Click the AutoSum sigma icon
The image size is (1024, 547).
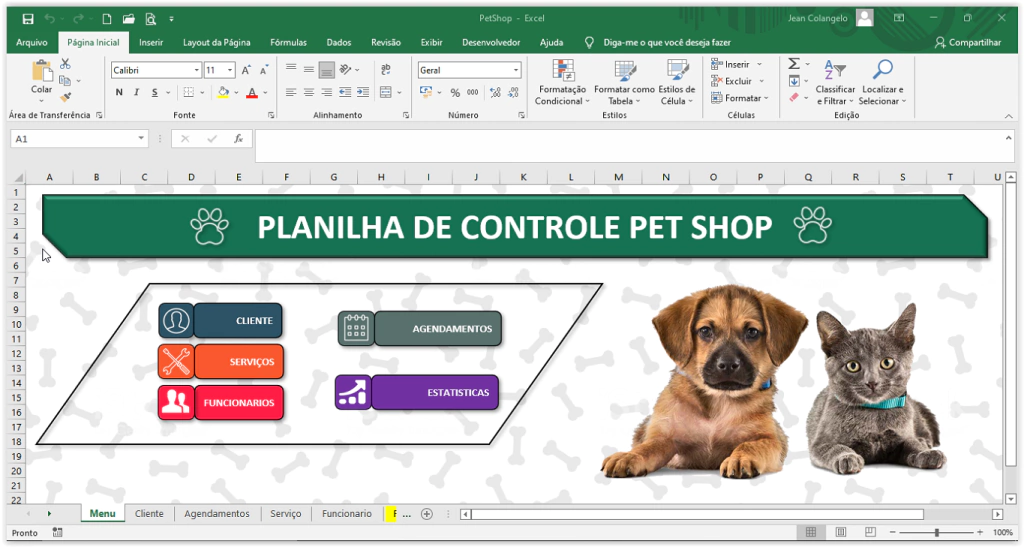(x=794, y=64)
